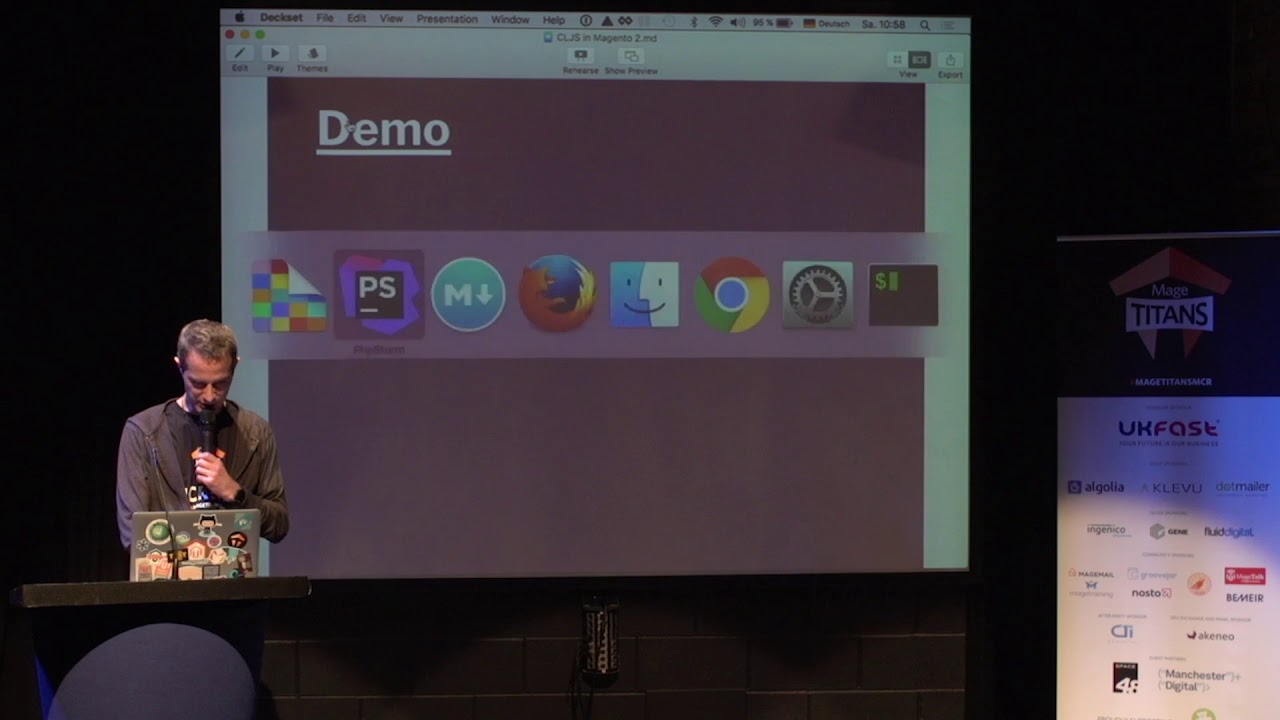Viewport: 1280px width, 720px height.
Task: Switch to Google Chrome icon
Action: point(731,294)
